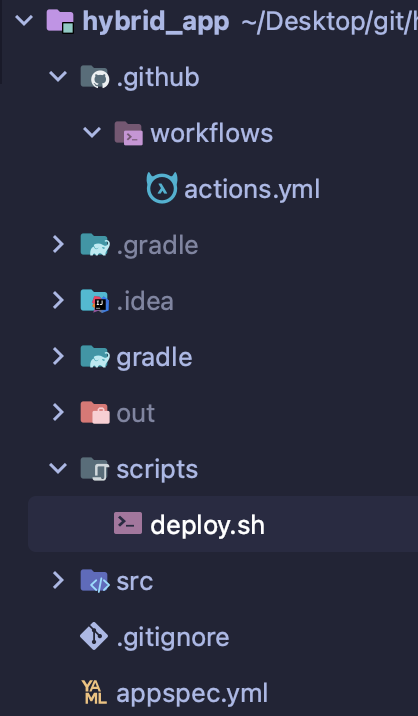Click the scripts folder icon
The height and width of the screenshot is (716, 418).
tap(95, 469)
